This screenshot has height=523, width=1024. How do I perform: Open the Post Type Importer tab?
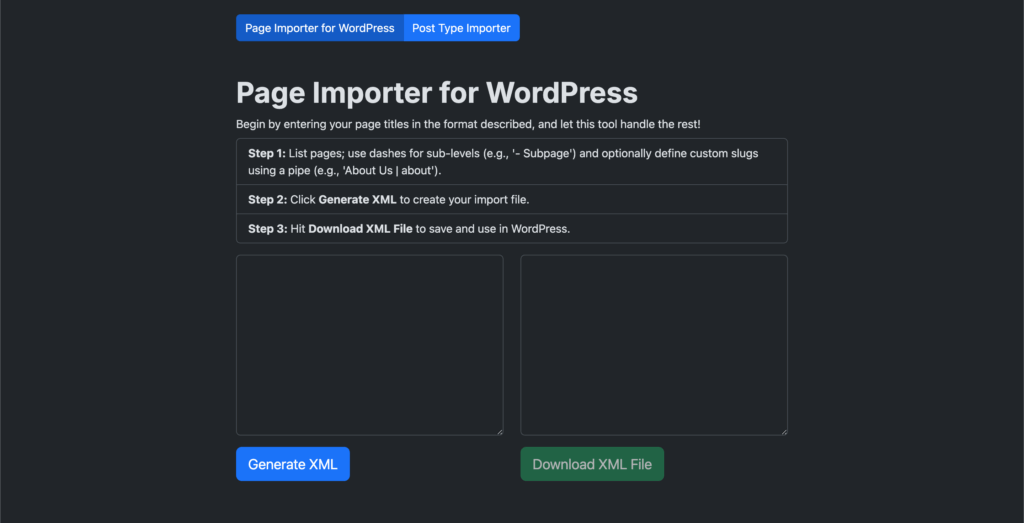tap(462, 28)
